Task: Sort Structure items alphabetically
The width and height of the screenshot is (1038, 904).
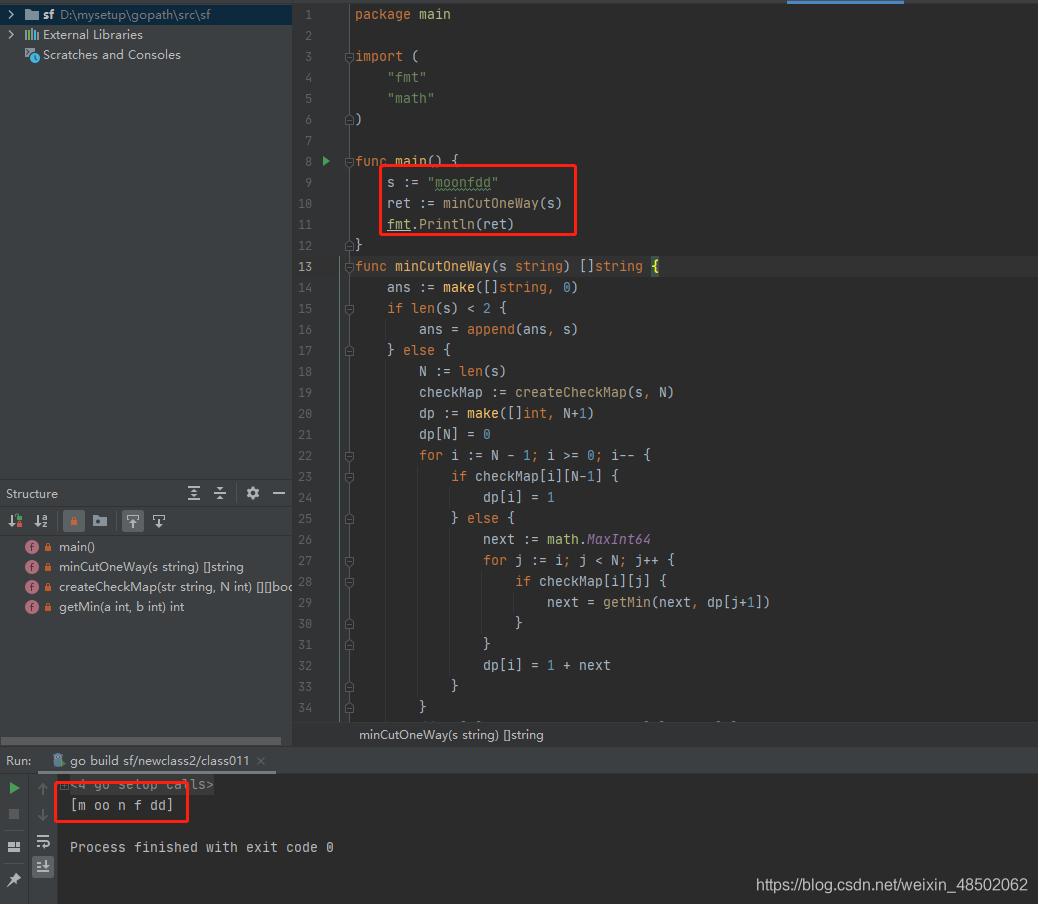Action: coord(41,521)
